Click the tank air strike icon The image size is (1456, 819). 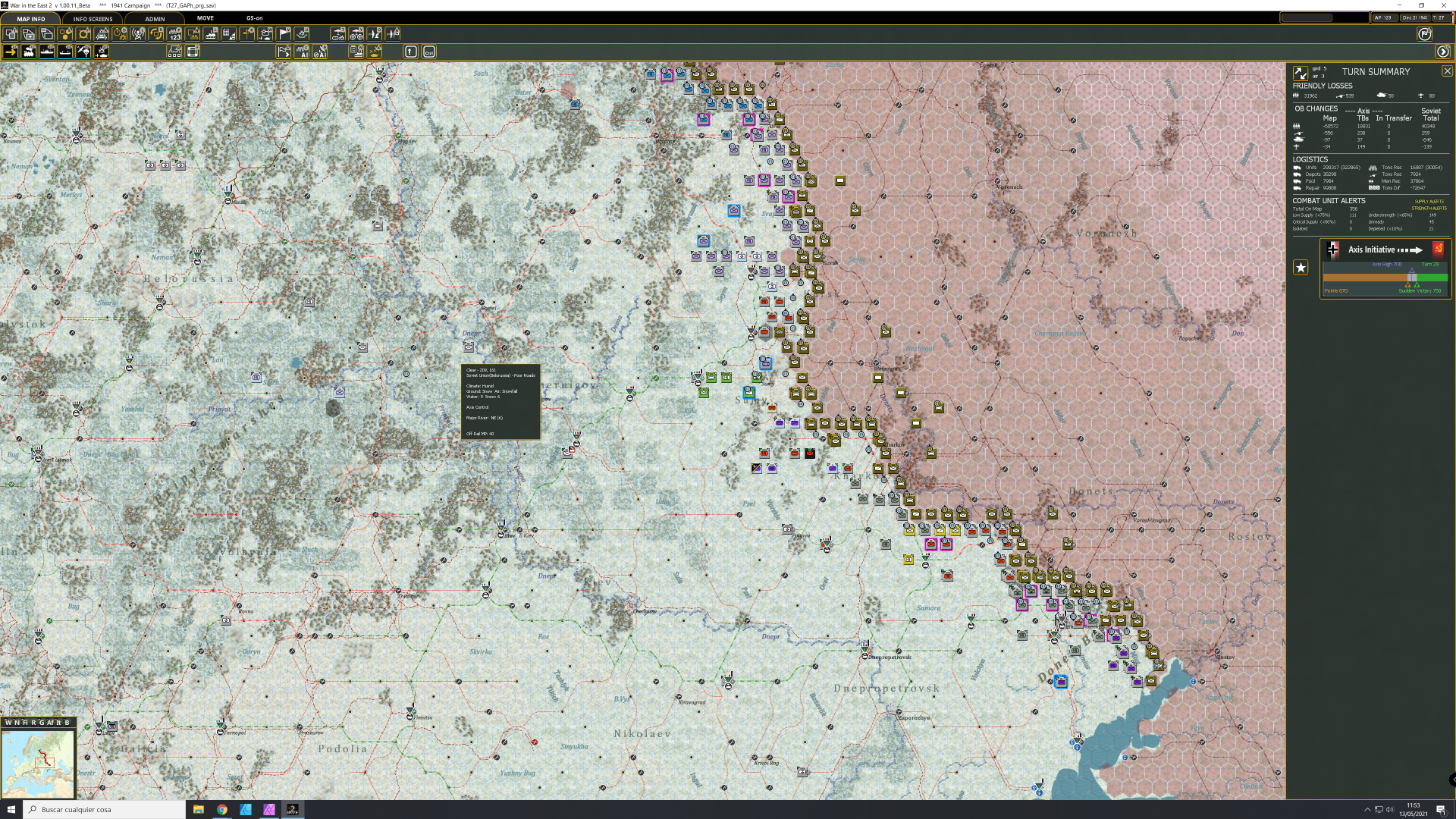tap(375, 52)
